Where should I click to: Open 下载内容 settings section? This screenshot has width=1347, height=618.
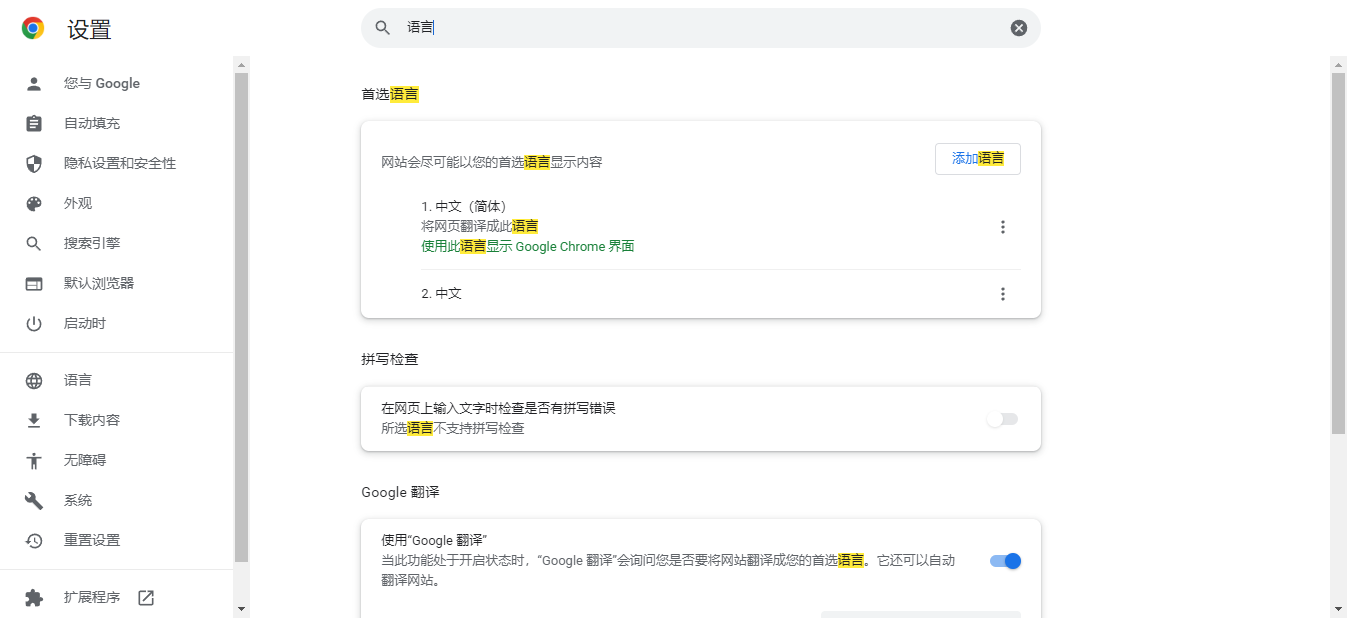92,421
